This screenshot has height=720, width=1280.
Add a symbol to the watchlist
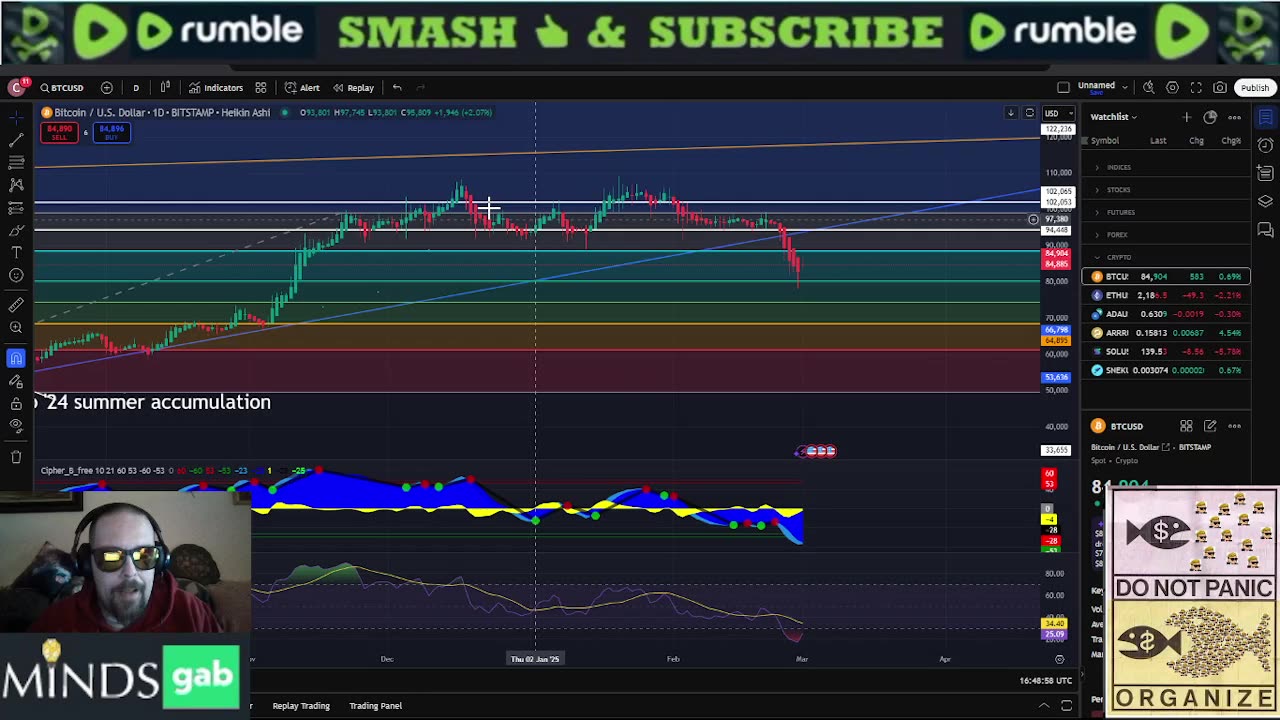(1186, 117)
